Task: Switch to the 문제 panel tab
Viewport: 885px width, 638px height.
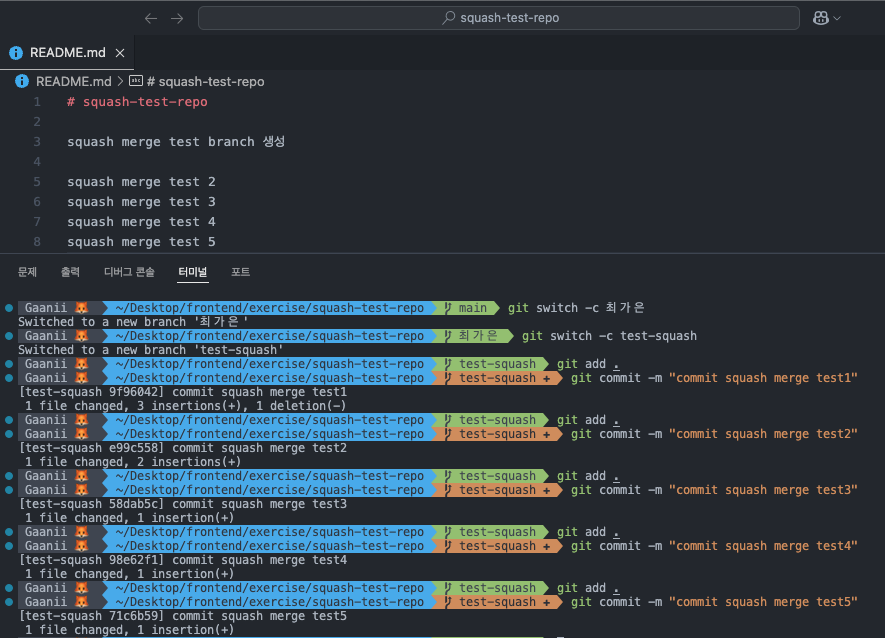Action: point(27,272)
